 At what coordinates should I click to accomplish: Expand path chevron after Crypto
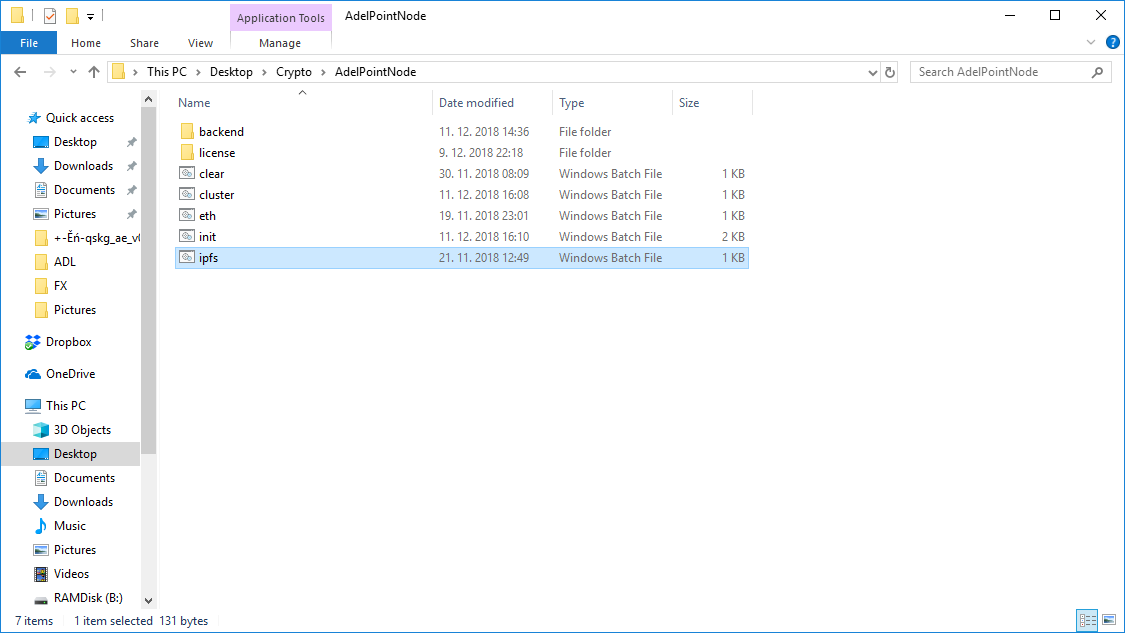click(323, 72)
